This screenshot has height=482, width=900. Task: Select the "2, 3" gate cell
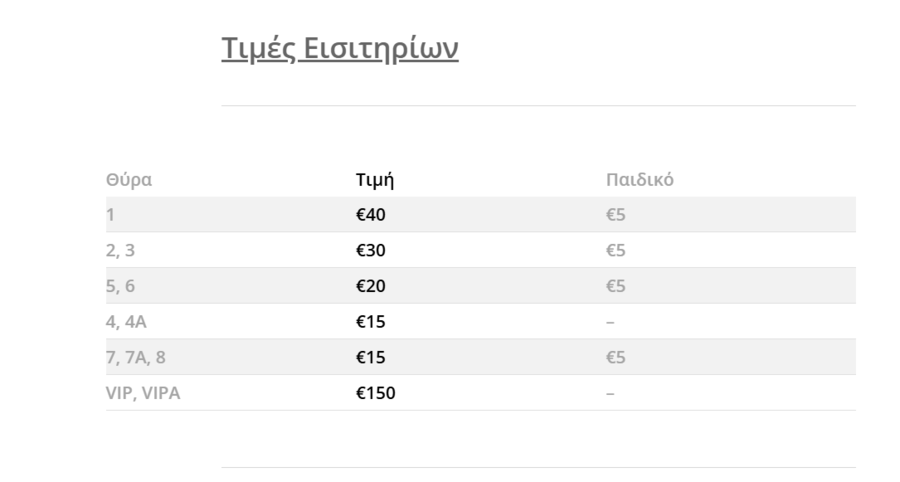(x=120, y=250)
